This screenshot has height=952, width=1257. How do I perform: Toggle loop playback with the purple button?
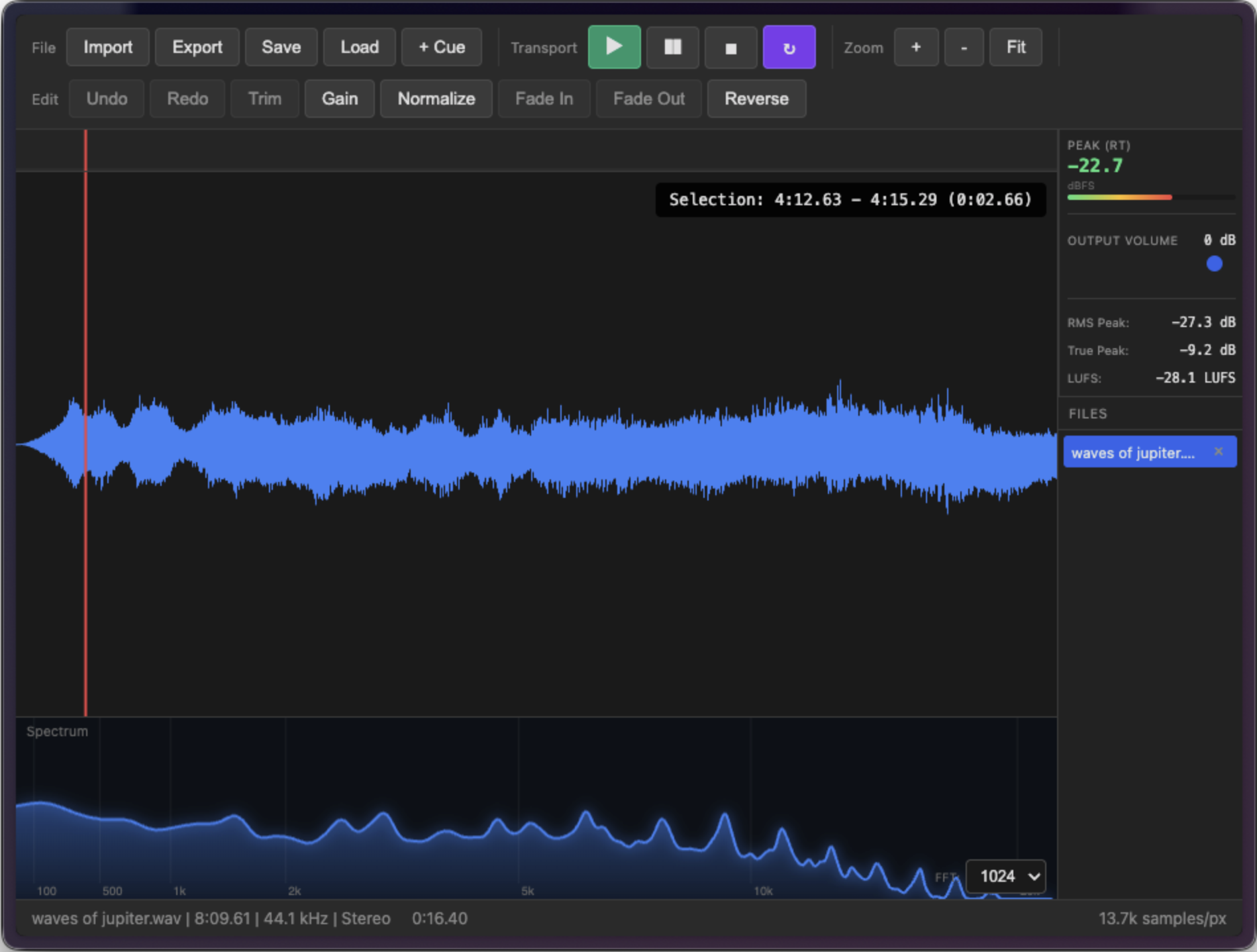[x=789, y=47]
